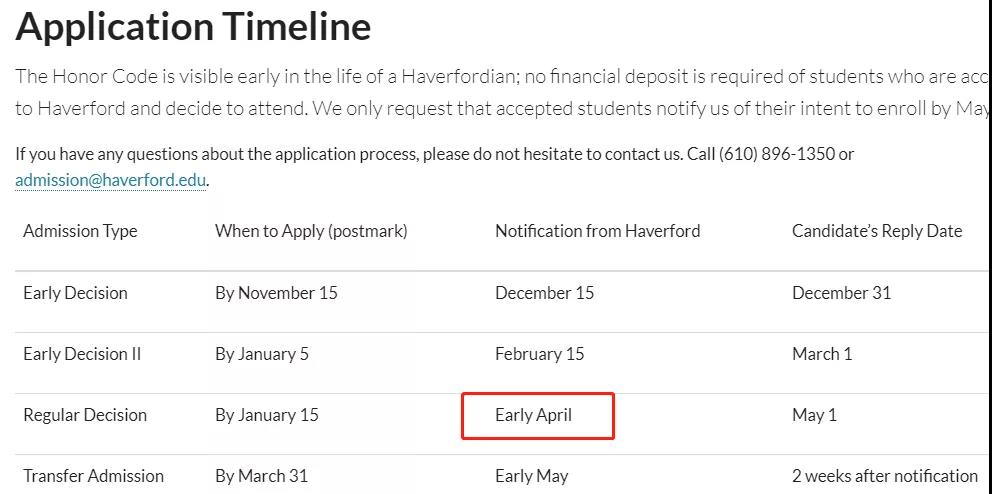The image size is (992, 494).
Task: Click the February 15 notification date
Action: 539,354
